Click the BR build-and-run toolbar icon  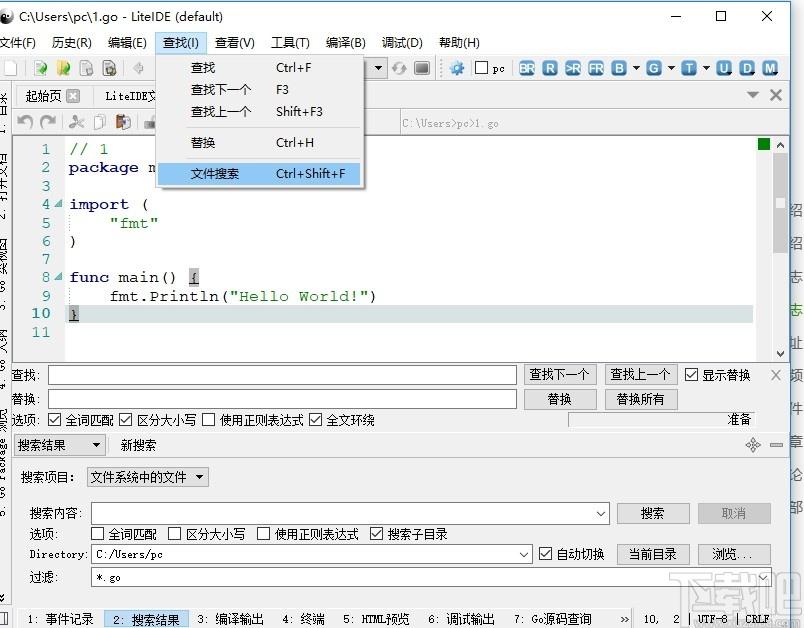527,68
